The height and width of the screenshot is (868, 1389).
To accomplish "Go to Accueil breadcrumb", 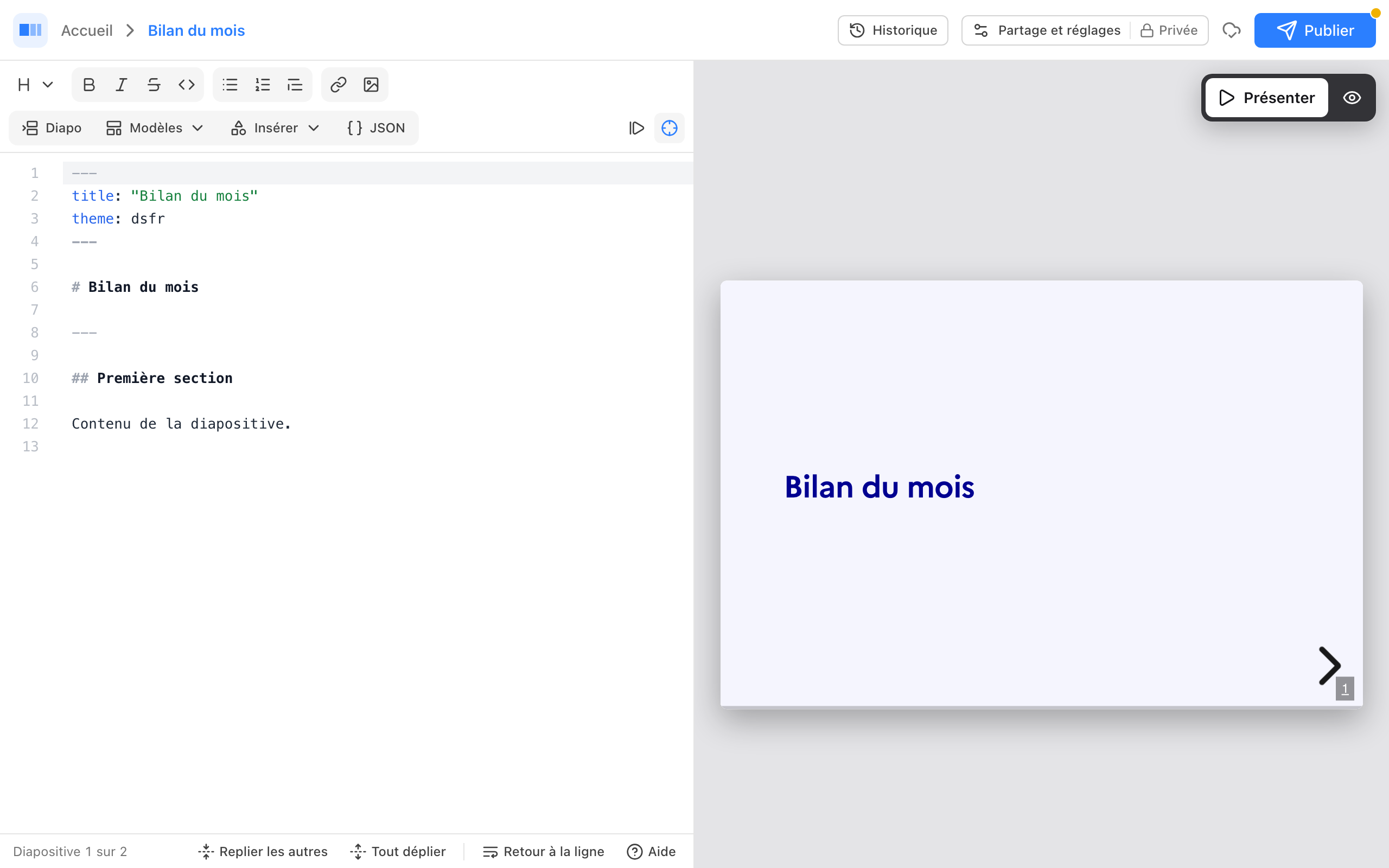I will [87, 30].
